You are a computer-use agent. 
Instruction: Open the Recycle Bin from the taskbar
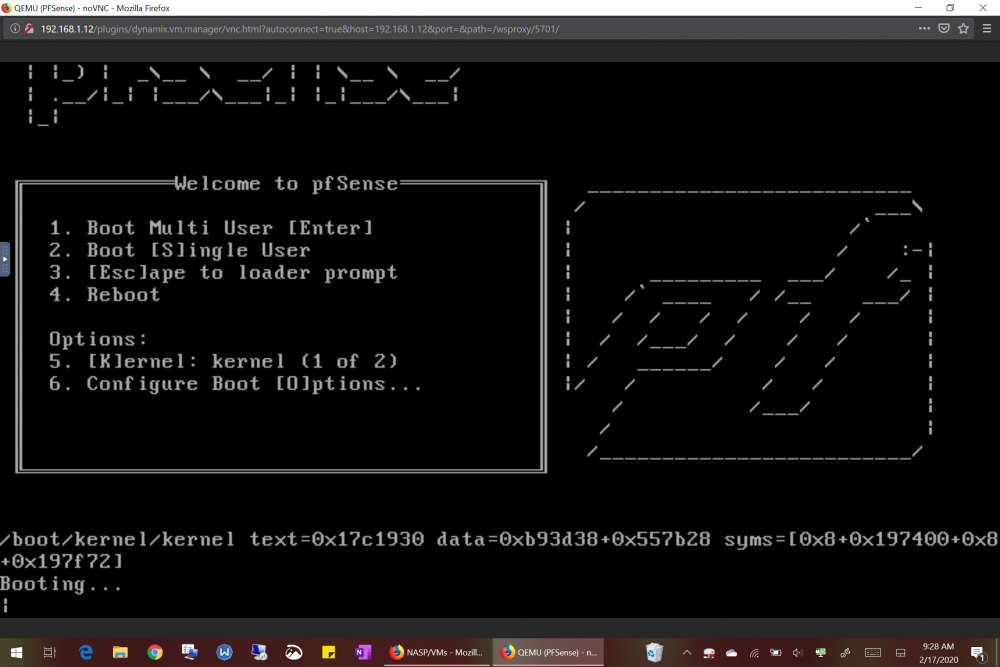click(654, 652)
